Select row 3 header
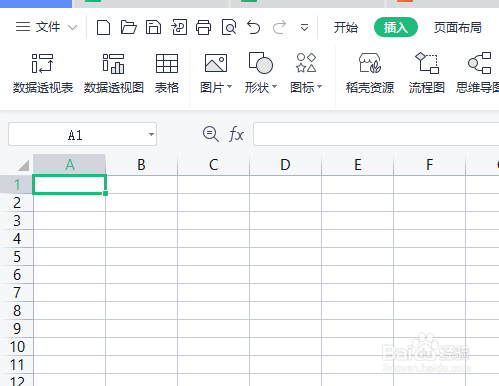 pyautogui.click(x=17, y=220)
